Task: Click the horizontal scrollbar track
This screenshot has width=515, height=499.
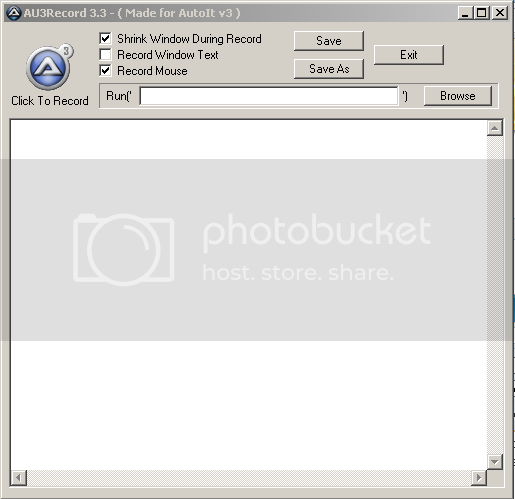Action: 249,478
